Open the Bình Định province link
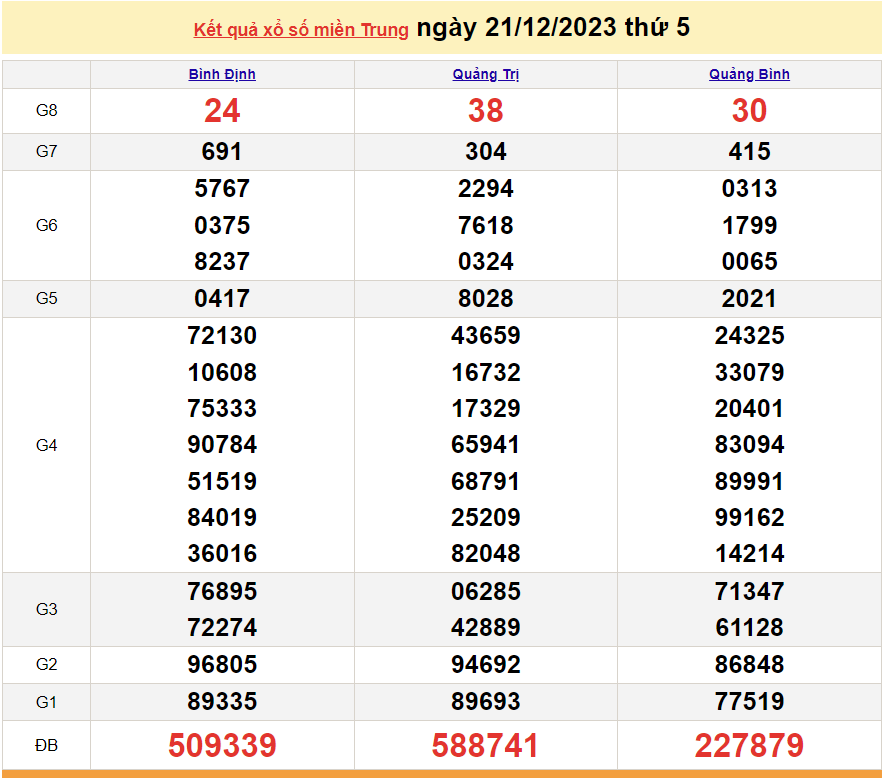 [x=222, y=75]
